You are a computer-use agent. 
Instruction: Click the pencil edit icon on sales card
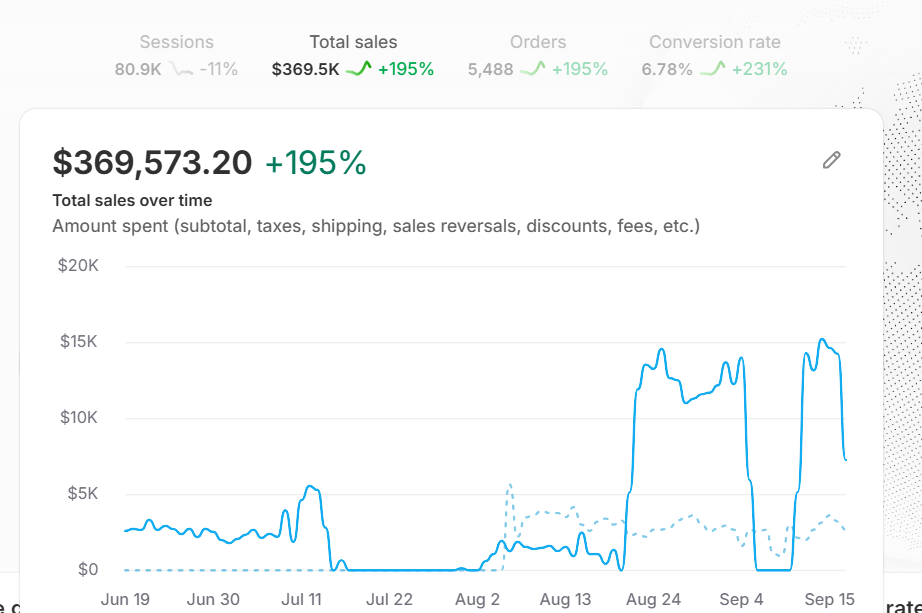point(831,160)
